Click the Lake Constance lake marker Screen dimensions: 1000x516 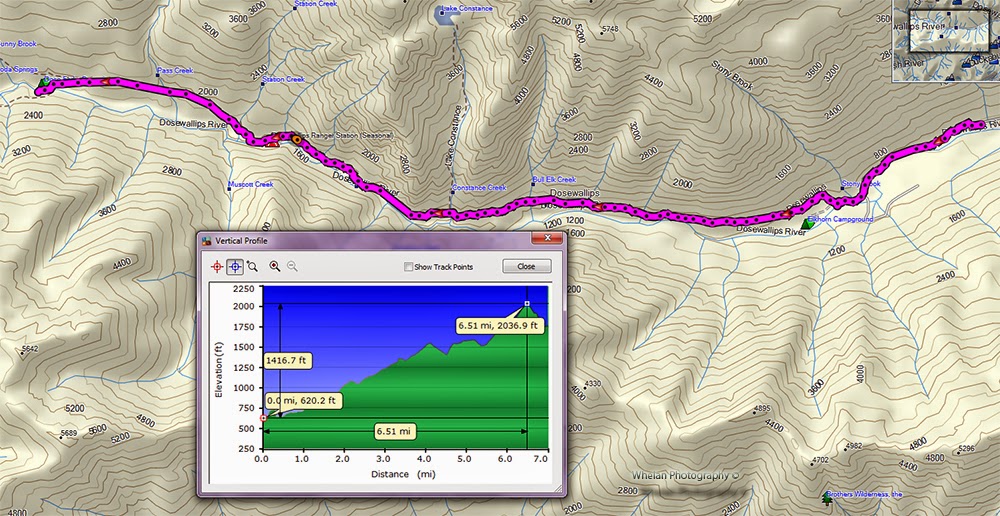click(442, 12)
